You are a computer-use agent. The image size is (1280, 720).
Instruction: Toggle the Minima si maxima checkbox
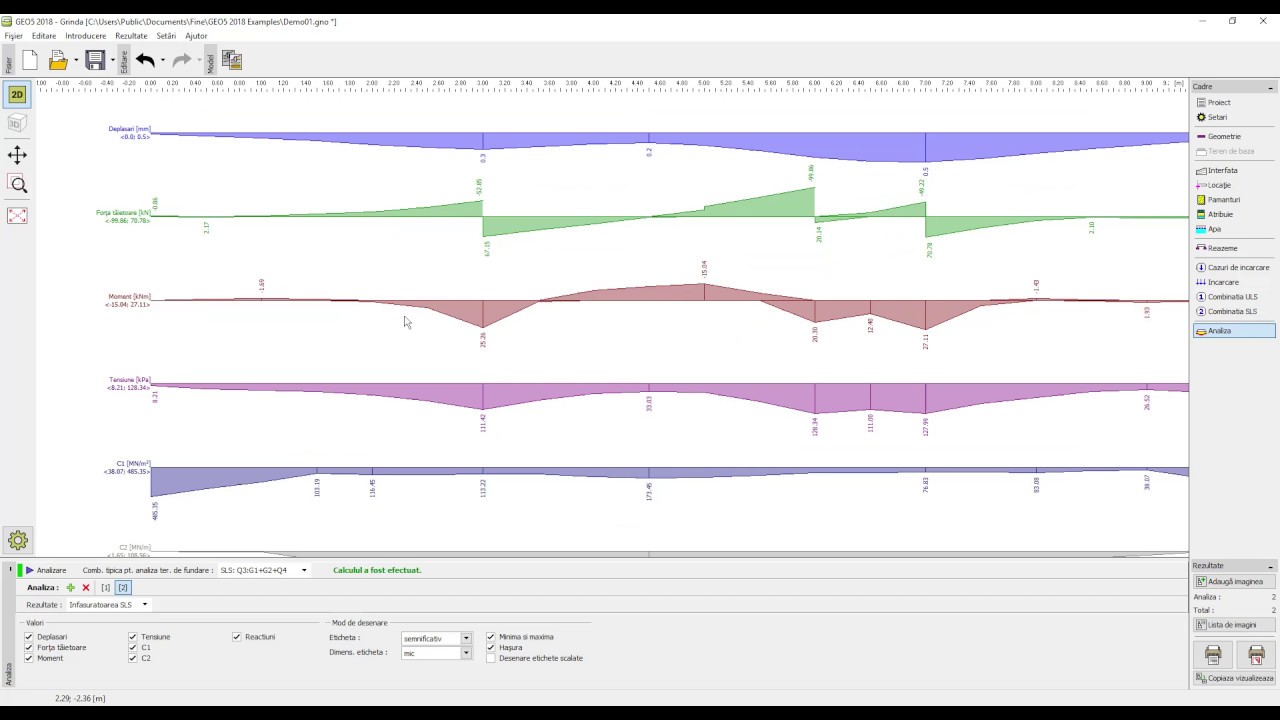491,637
